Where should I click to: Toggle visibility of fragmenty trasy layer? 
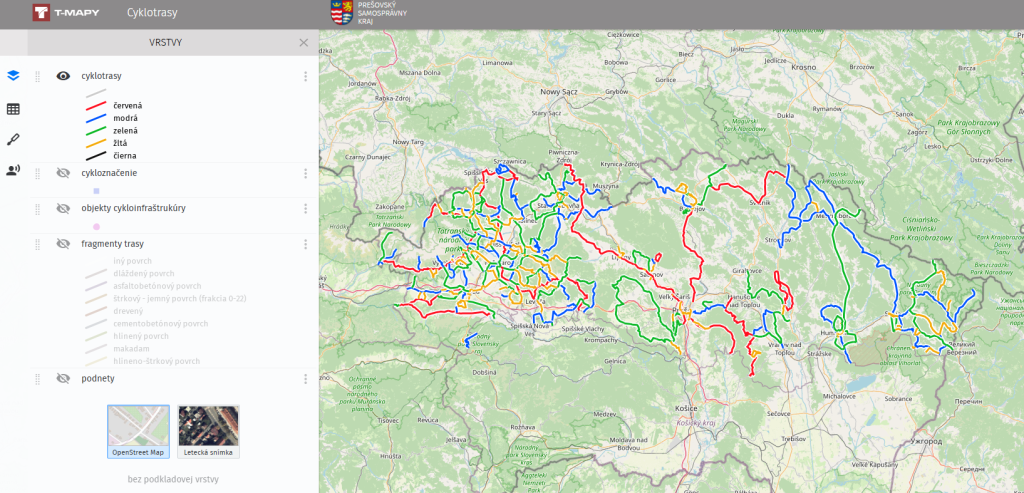[63, 243]
